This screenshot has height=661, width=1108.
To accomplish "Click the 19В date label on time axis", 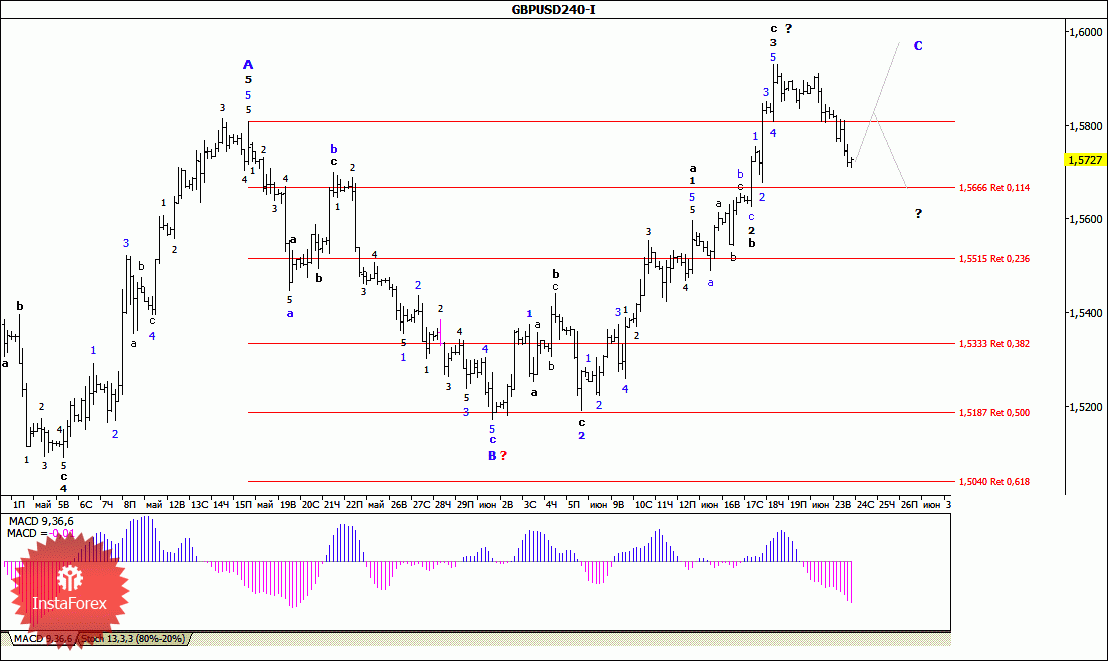I will point(288,505).
